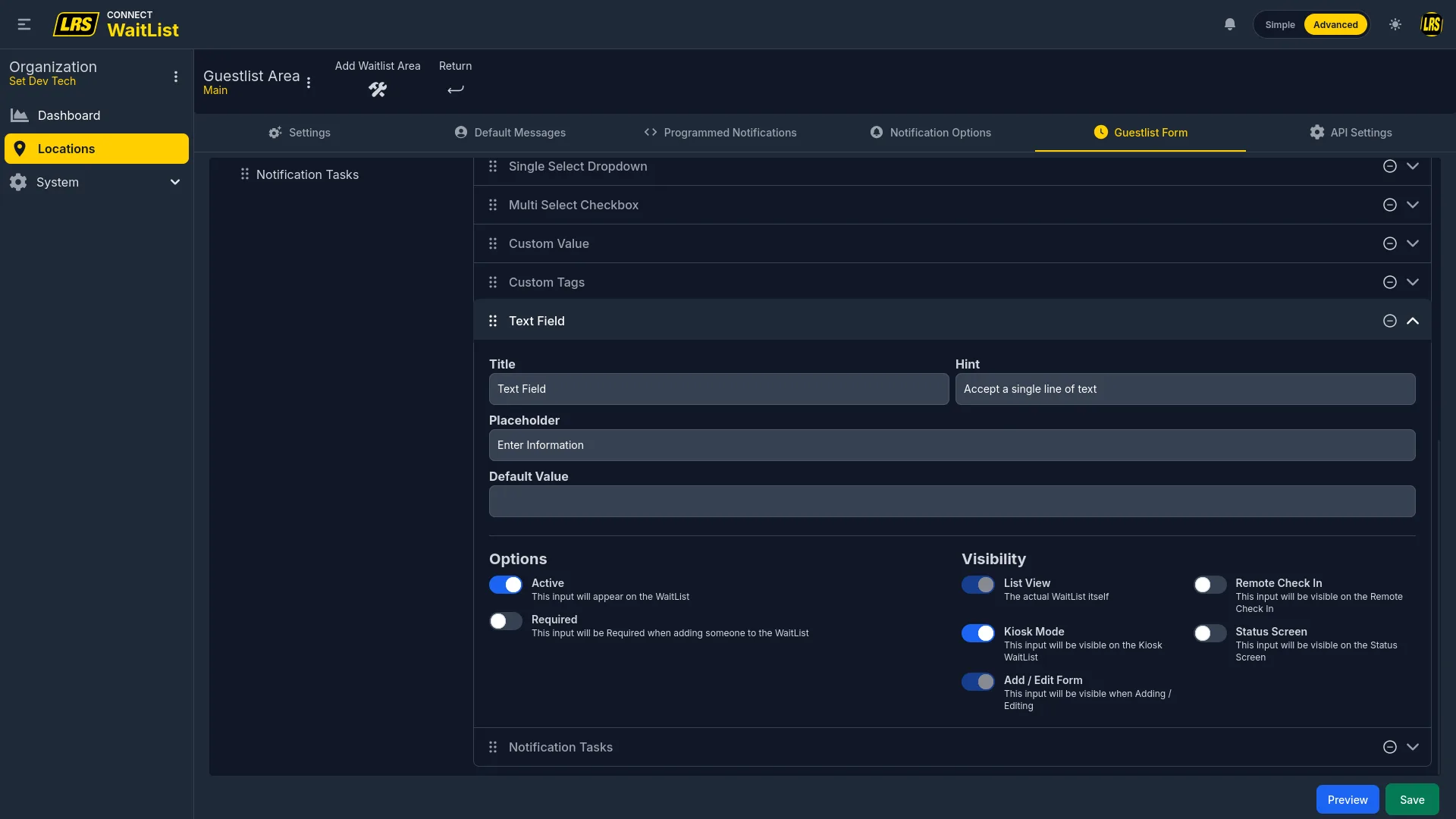
Task: Enable Remote Check In visibility
Action: pos(1210,585)
